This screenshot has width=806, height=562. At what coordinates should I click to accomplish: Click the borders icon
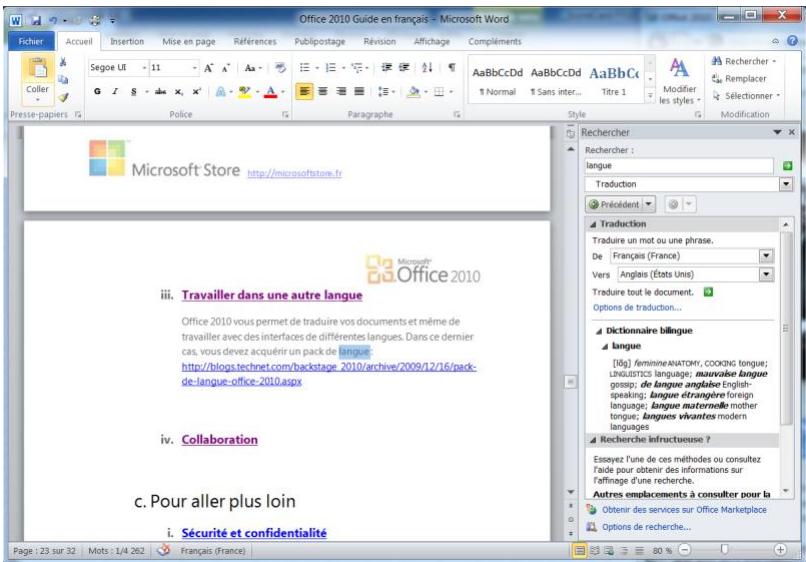pyautogui.click(x=439, y=92)
